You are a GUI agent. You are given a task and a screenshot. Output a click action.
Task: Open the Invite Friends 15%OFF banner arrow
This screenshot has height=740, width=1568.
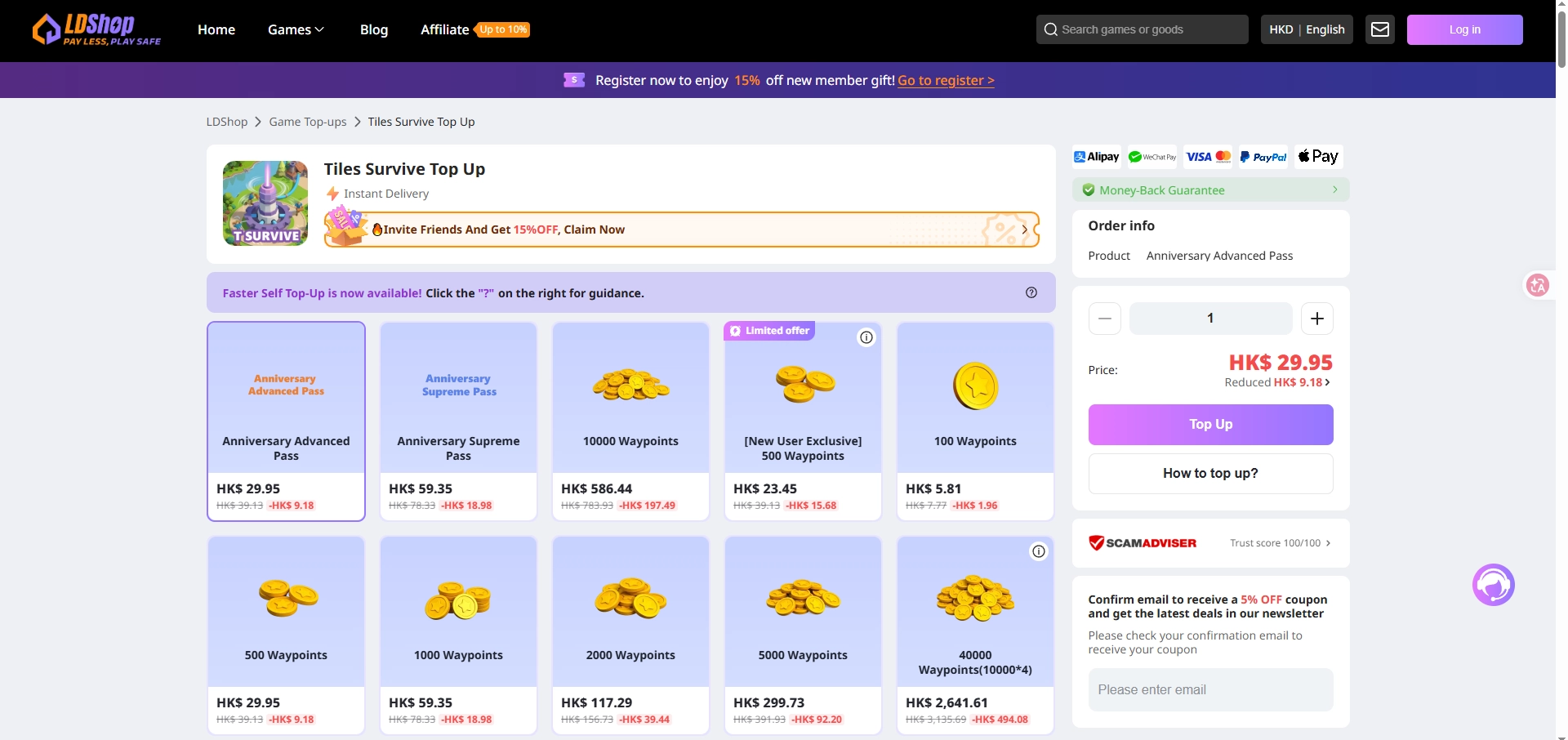click(1024, 230)
